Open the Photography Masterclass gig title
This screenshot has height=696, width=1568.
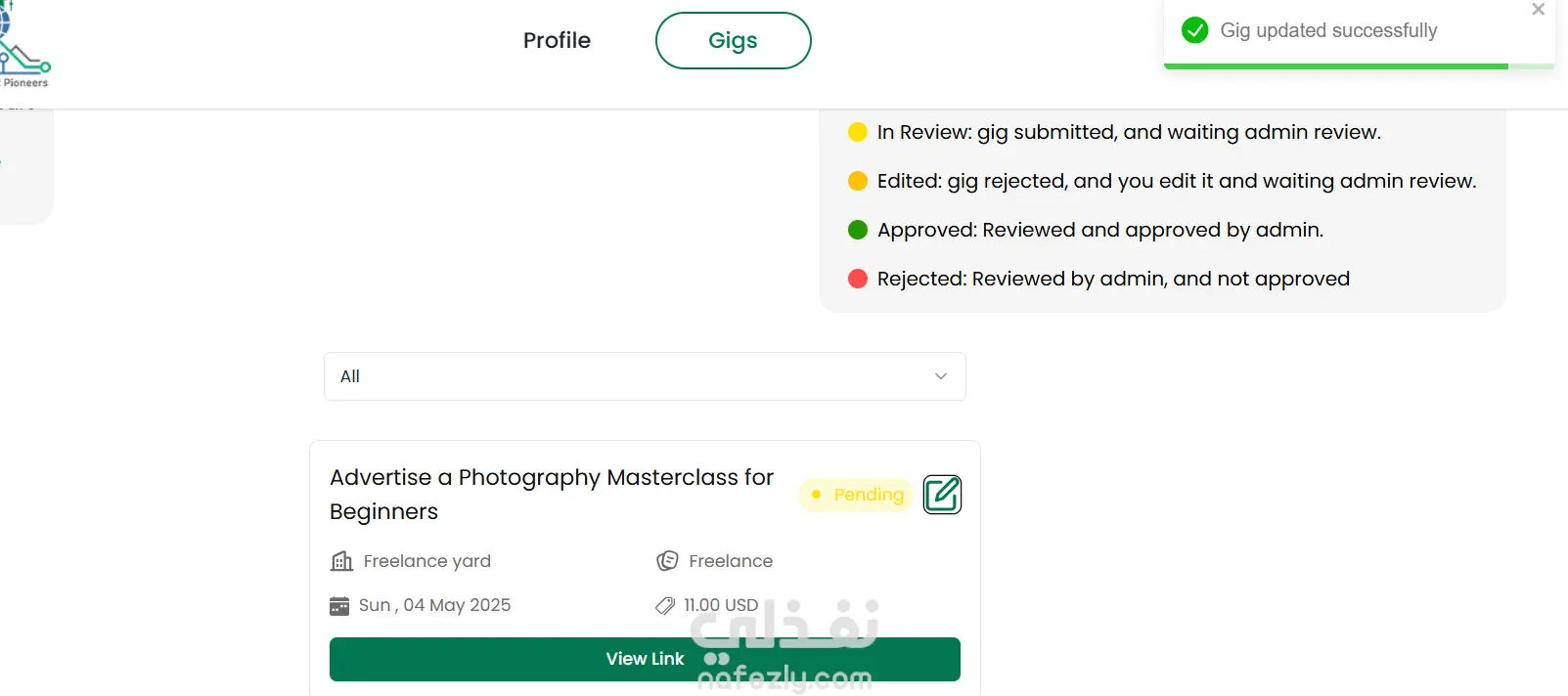[x=552, y=494]
